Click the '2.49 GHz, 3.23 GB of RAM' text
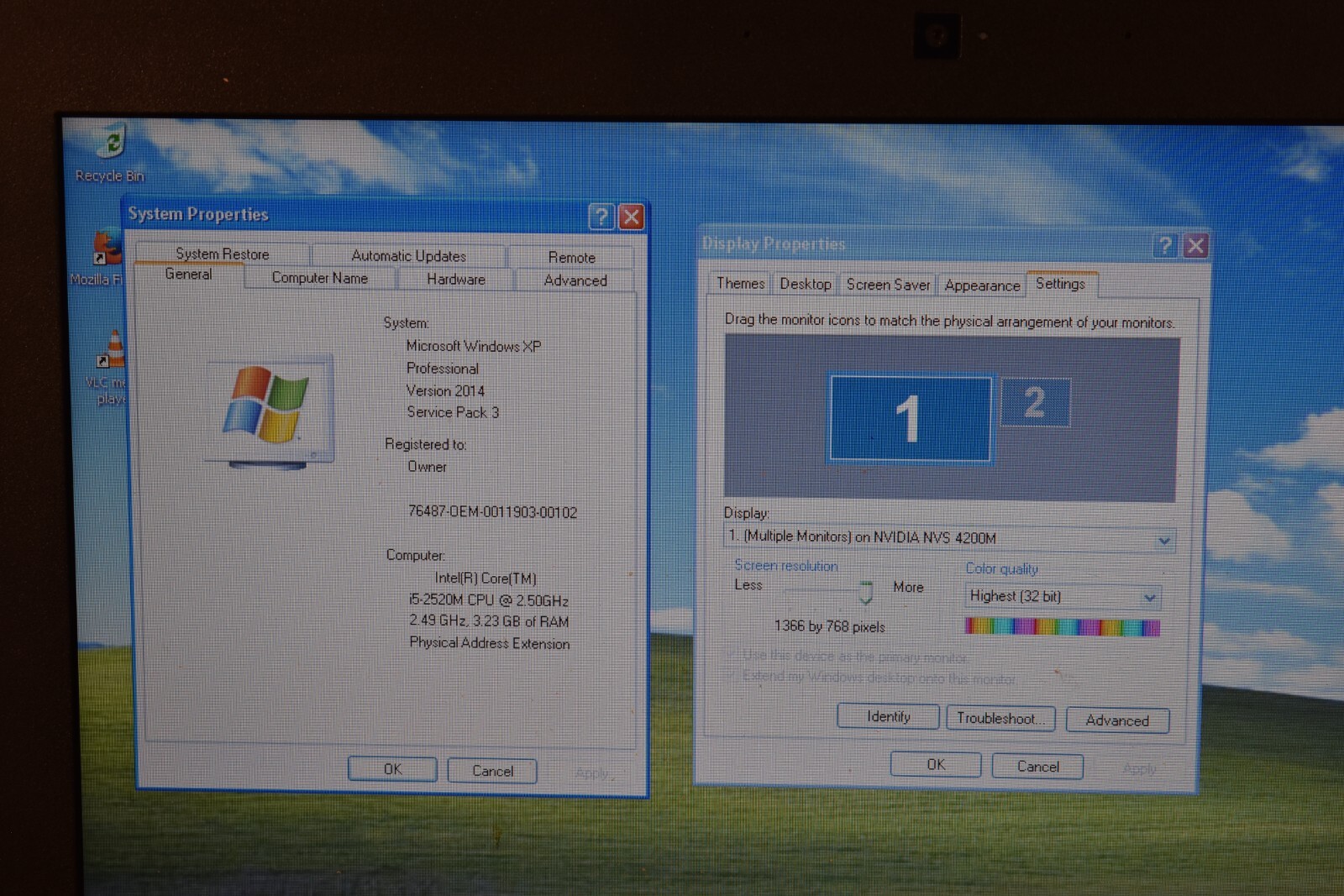 (x=489, y=621)
